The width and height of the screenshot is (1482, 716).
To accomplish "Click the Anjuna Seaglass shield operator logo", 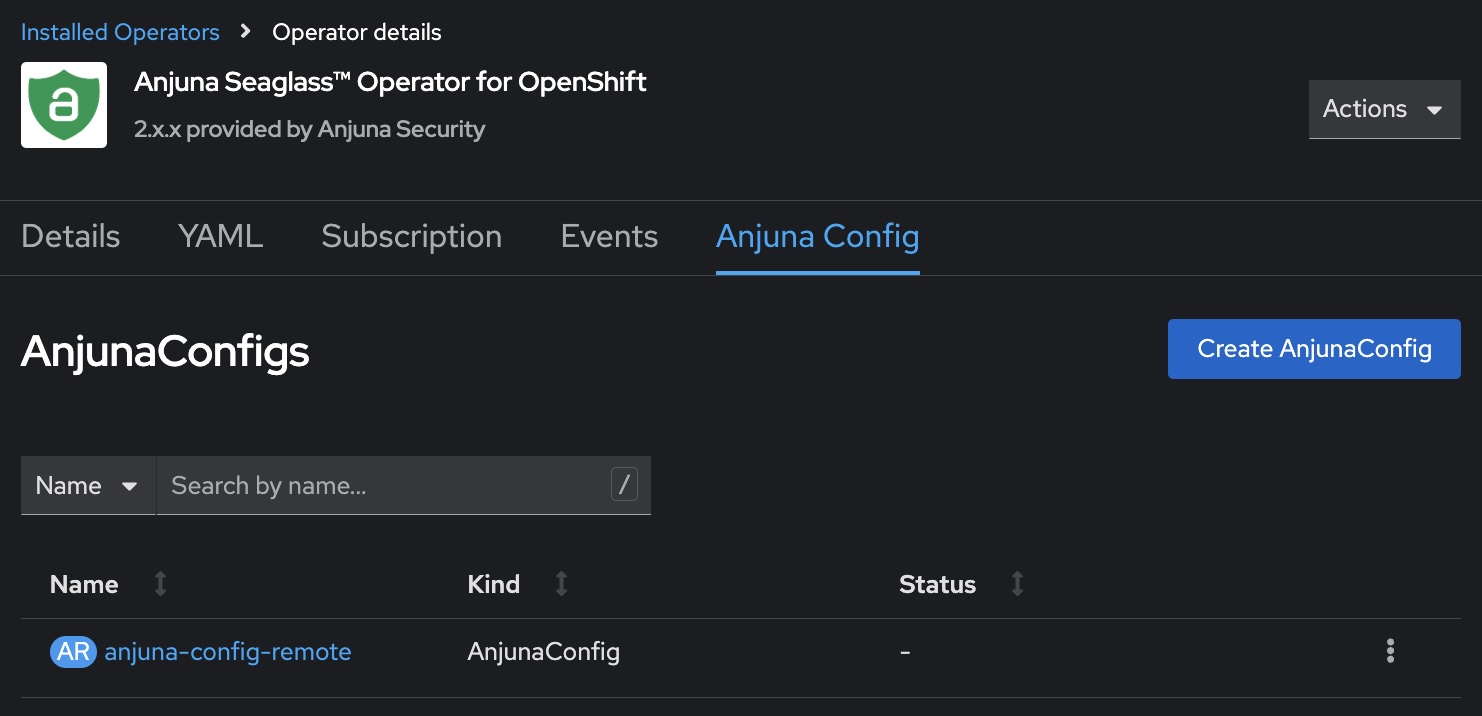I will tap(64, 104).
